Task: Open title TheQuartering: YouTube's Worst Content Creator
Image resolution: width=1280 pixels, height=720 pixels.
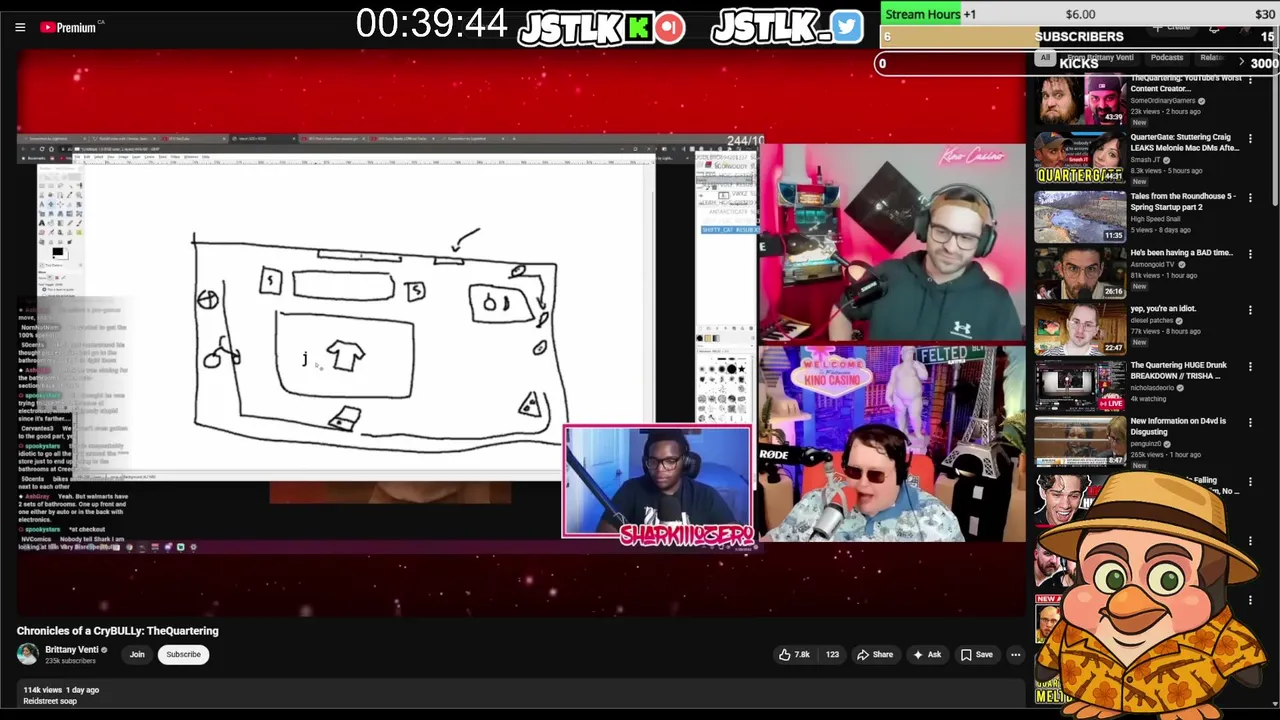Action: point(1186,83)
